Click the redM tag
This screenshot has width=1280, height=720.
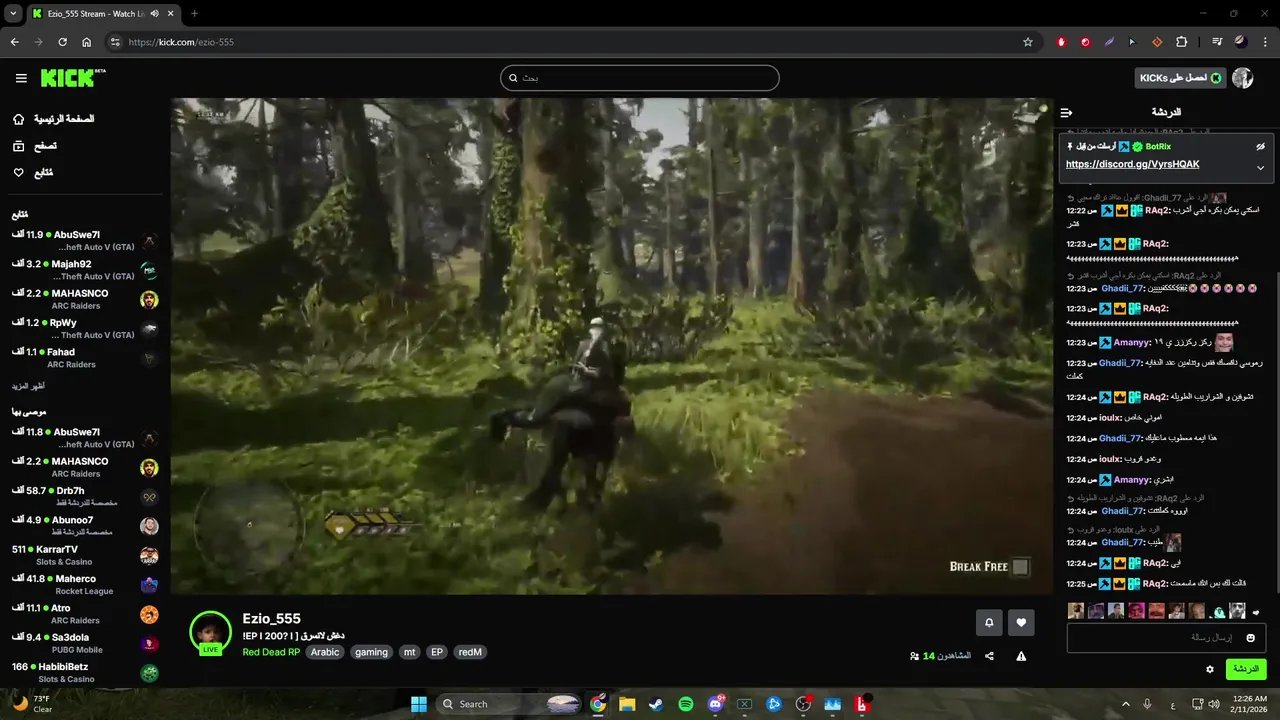click(470, 652)
